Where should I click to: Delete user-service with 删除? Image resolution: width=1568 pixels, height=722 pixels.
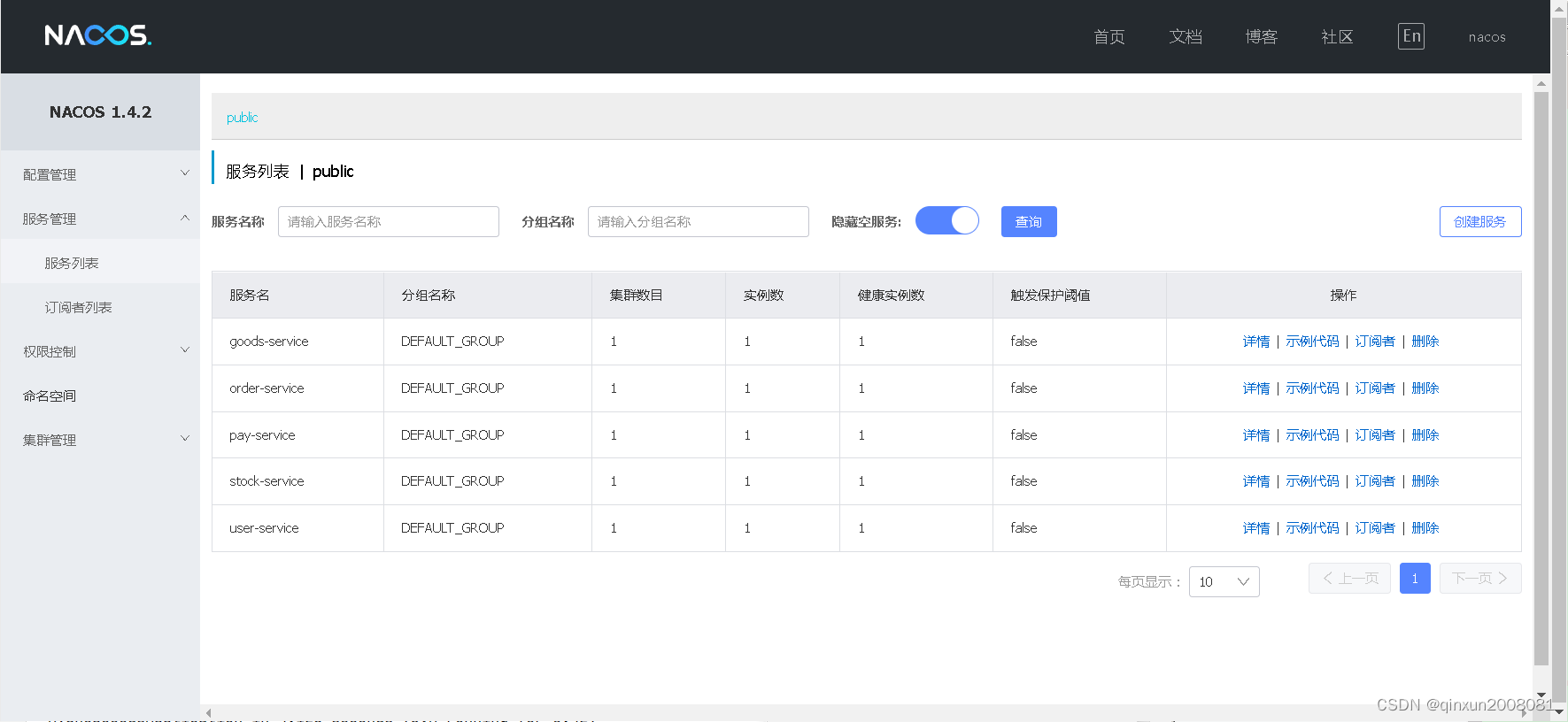pyautogui.click(x=1425, y=528)
